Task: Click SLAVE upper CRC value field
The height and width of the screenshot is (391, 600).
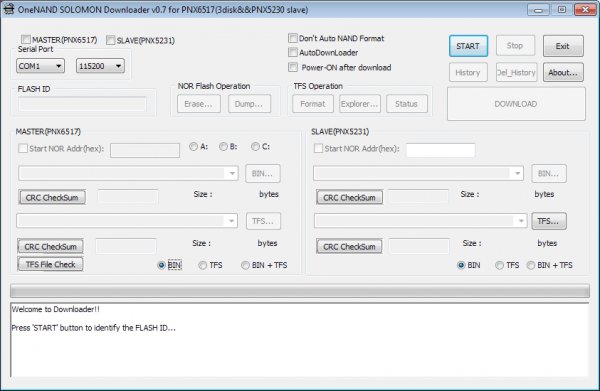Action: click(x=418, y=197)
